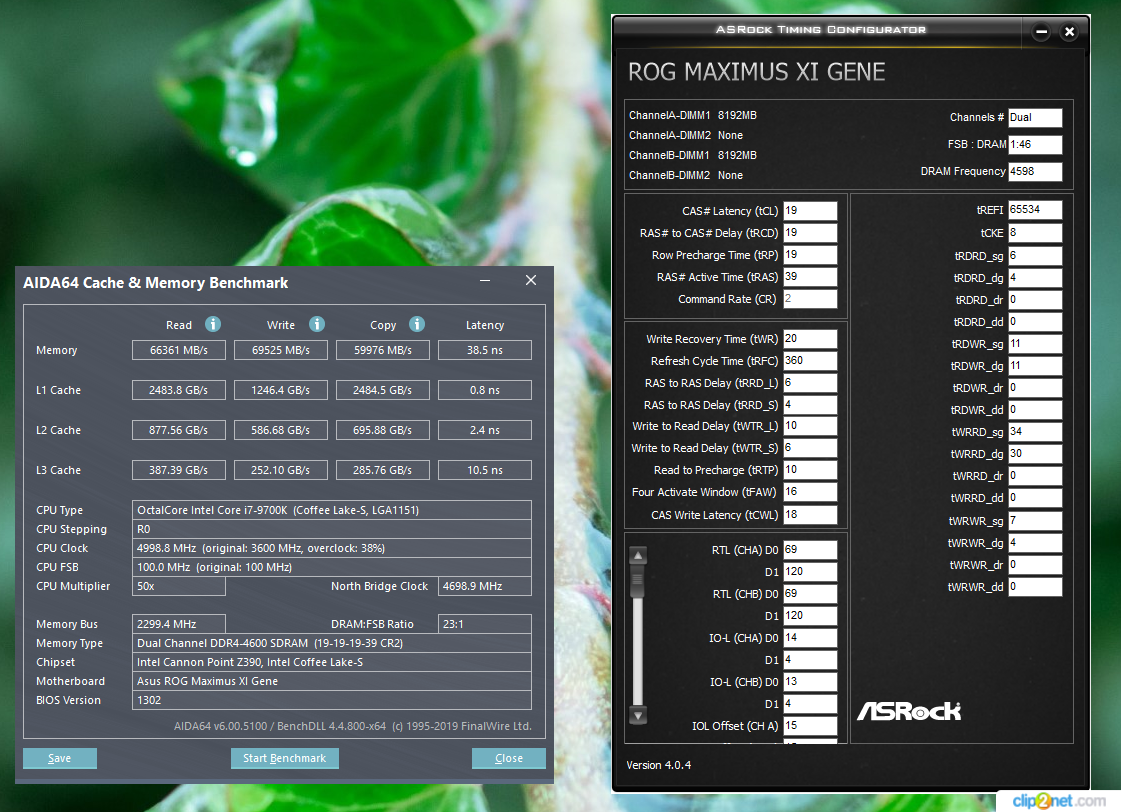Select the tRRD_L field
The width and height of the screenshot is (1121, 812).
(x=810, y=383)
